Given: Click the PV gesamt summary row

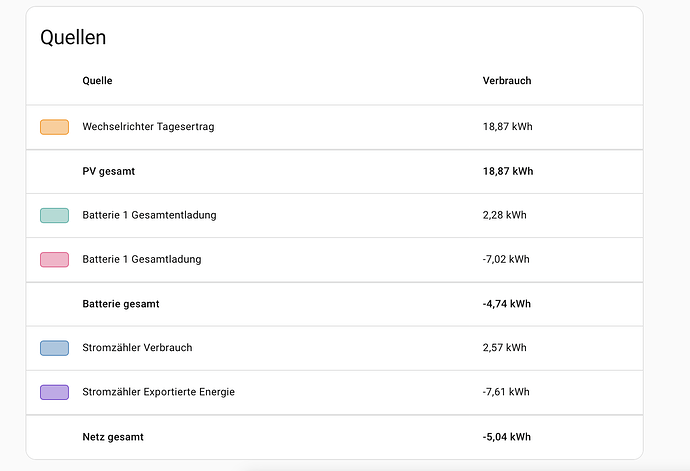Looking at the screenshot, I should tap(334, 171).
